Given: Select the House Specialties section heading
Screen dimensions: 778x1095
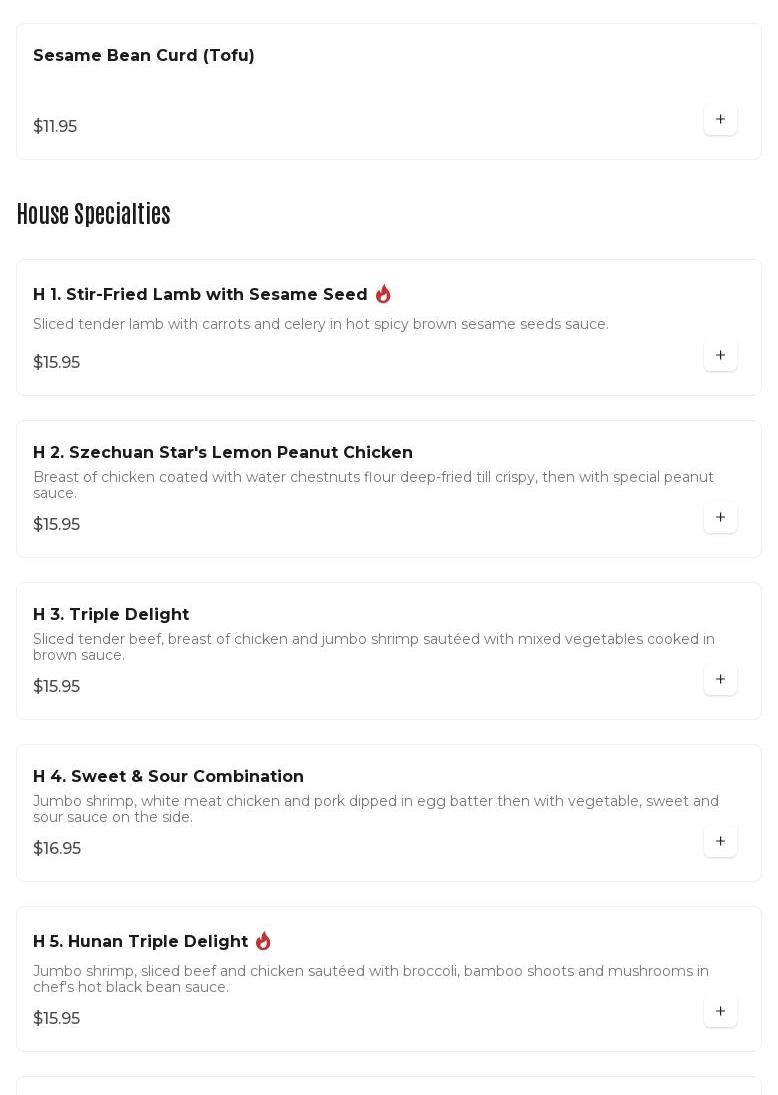Looking at the screenshot, I should point(94,214).
